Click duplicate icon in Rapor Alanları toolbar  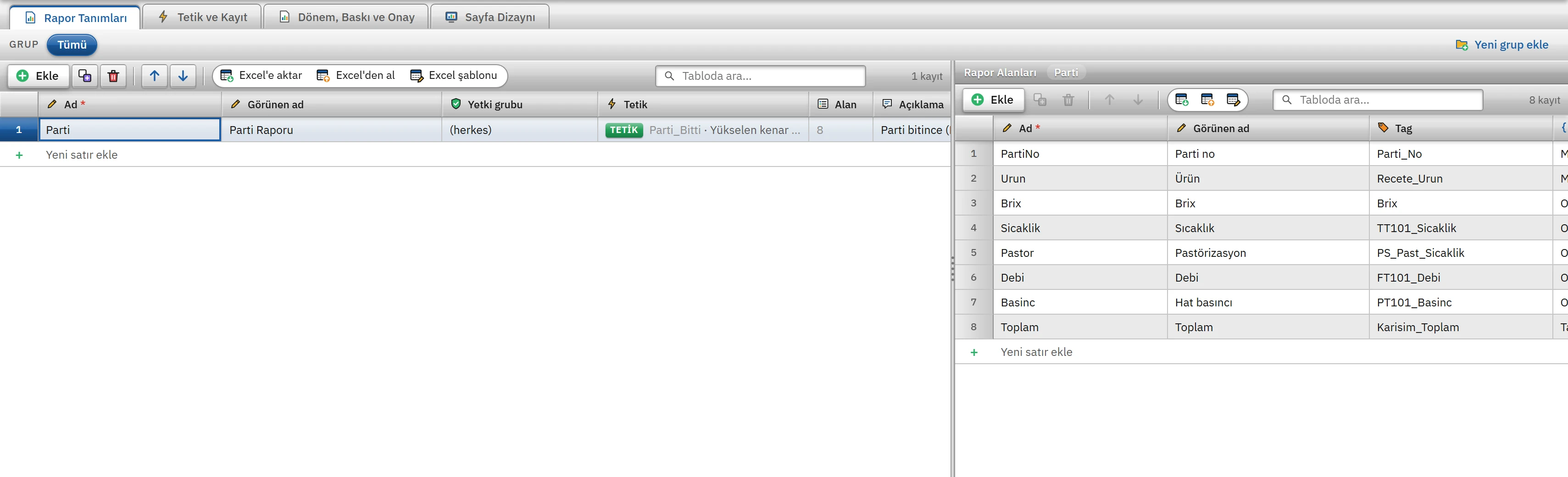(x=1040, y=100)
